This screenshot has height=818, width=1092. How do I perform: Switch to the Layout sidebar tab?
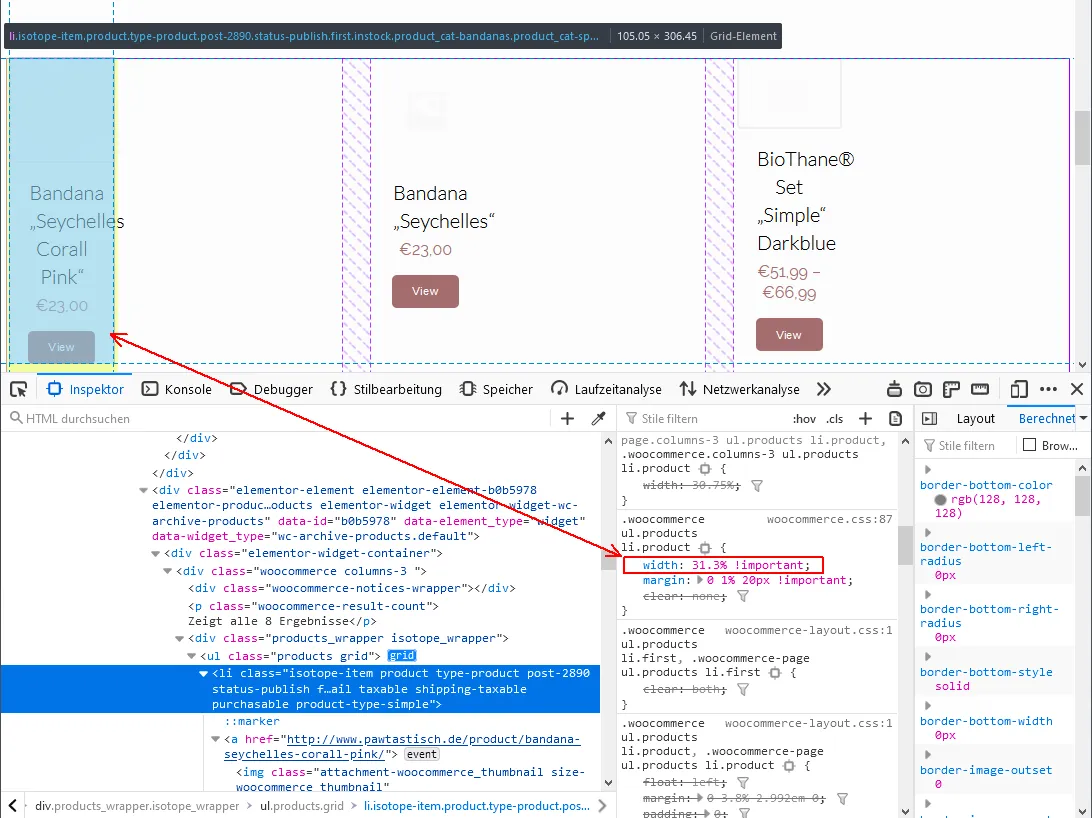click(975, 418)
